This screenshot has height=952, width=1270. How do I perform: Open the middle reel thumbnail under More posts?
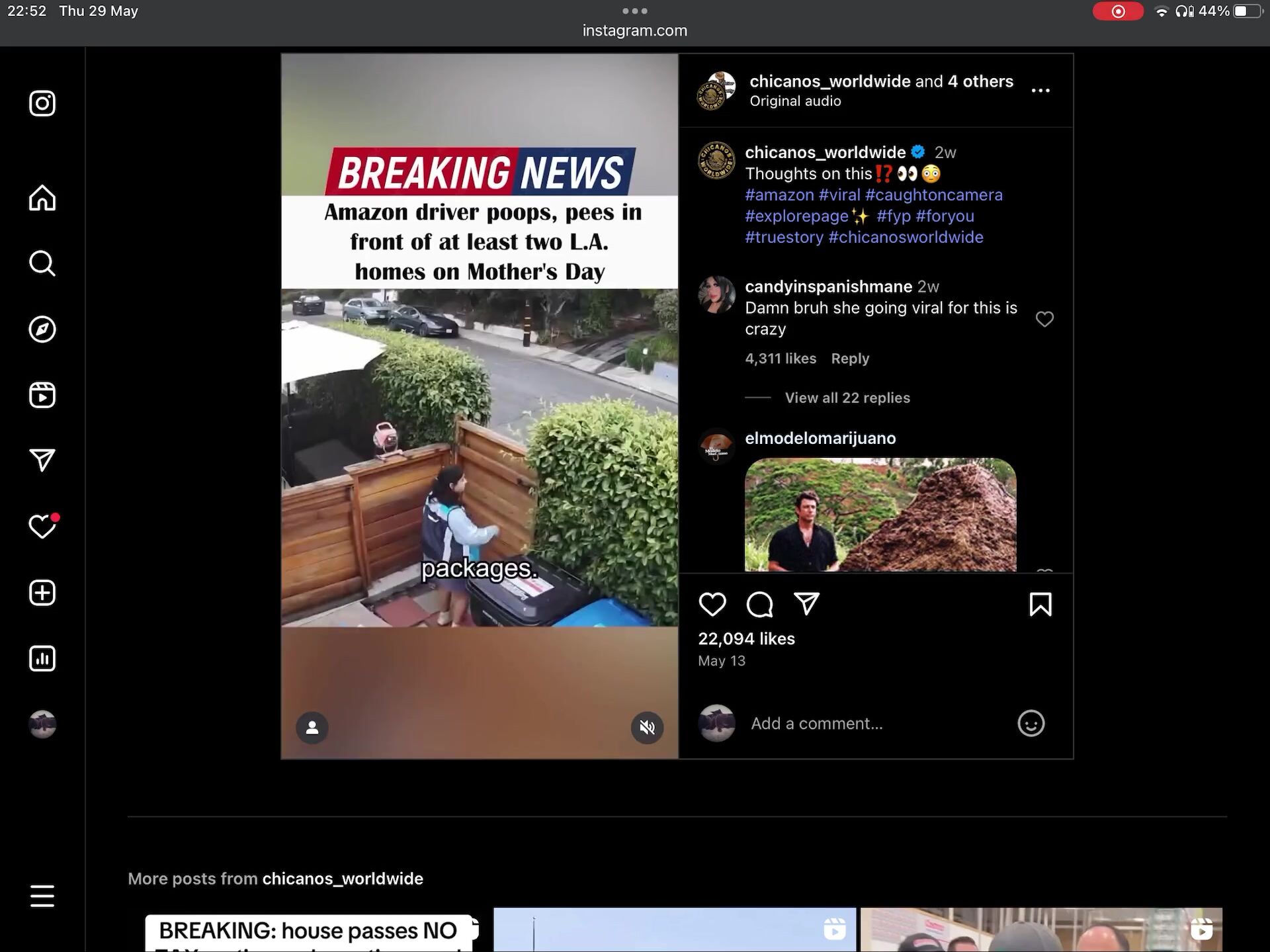click(x=675, y=930)
